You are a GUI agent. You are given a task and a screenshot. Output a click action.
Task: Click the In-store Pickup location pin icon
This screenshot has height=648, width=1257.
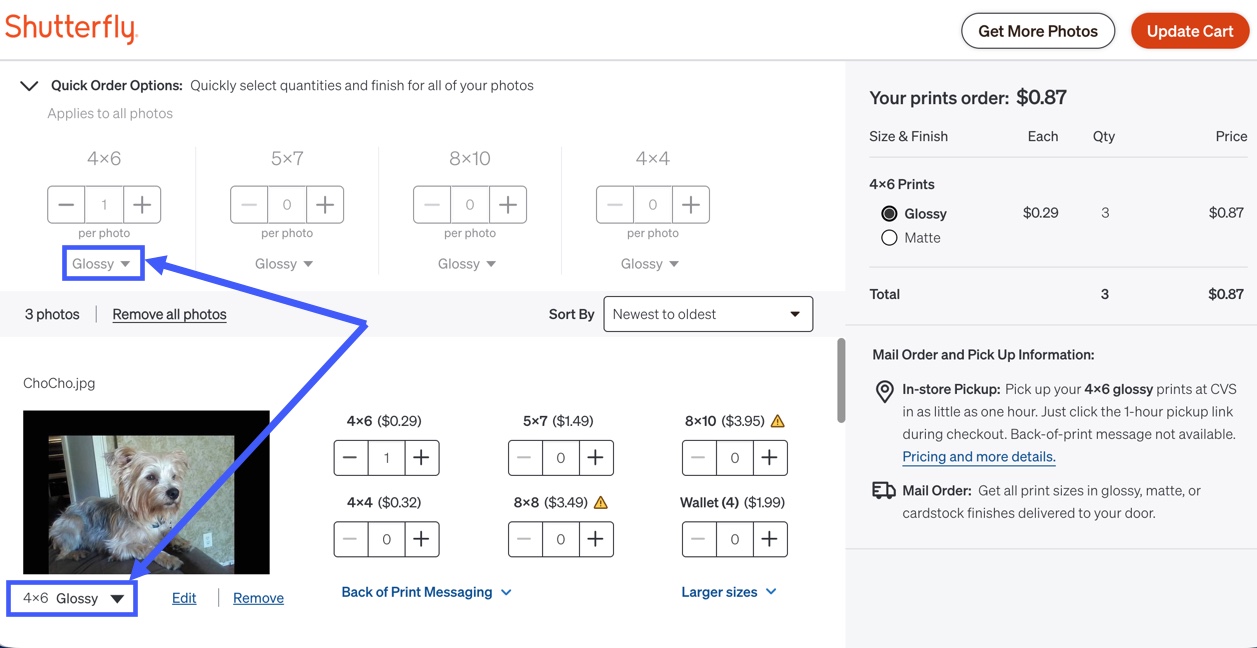pos(884,391)
